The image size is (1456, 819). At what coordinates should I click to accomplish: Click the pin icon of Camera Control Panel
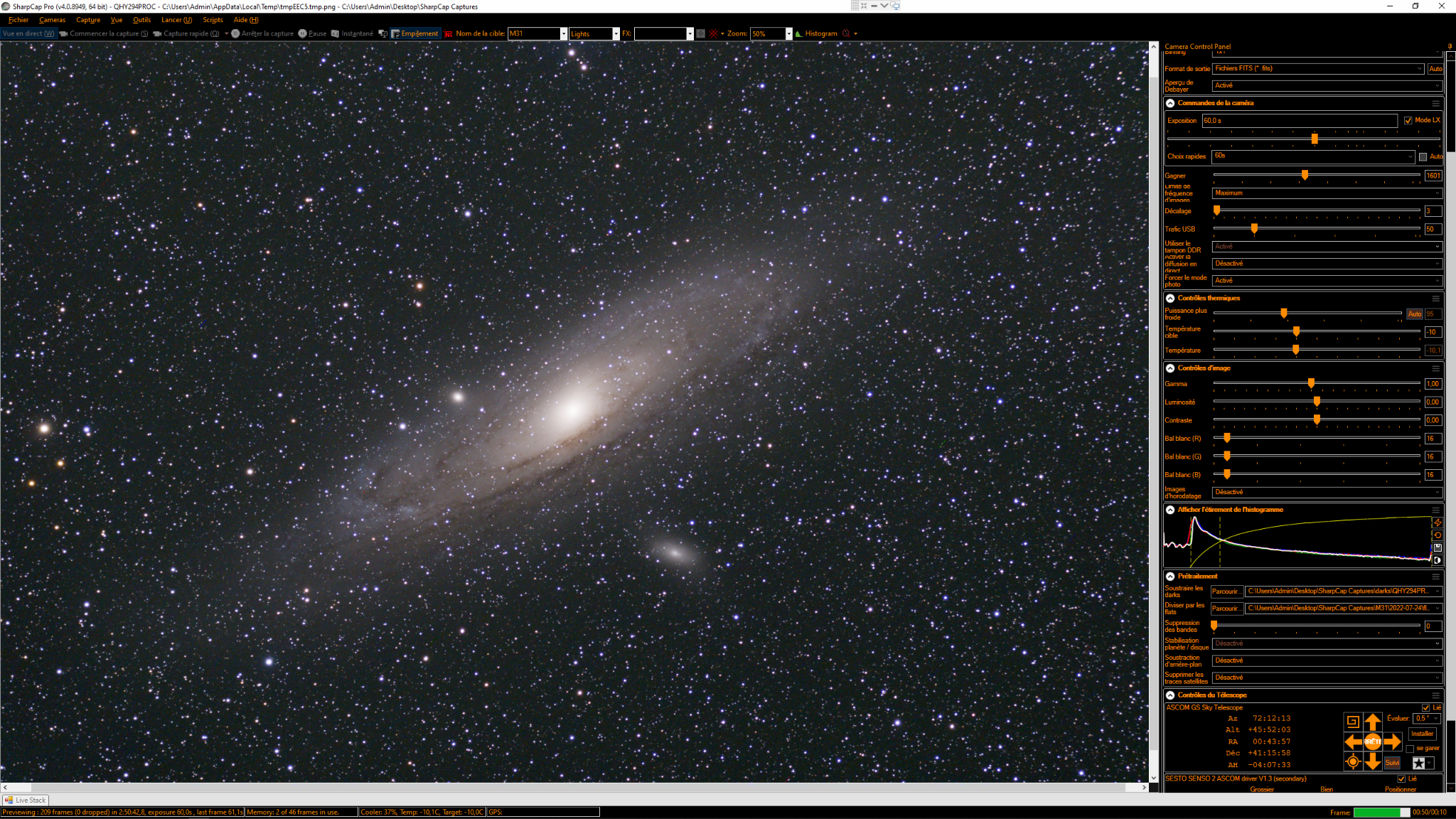1450,47
